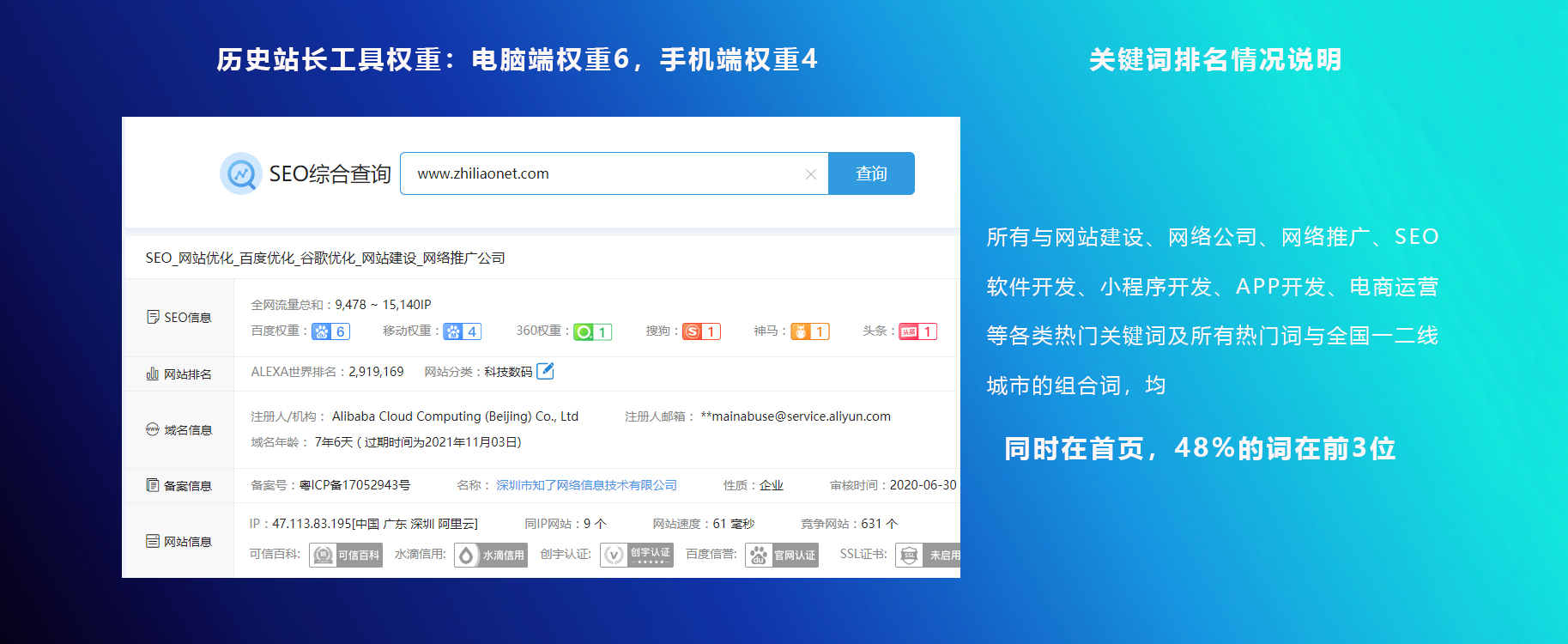Clear the URL field with the X icon
Image resolution: width=1568 pixels, height=644 pixels.
(x=810, y=174)
